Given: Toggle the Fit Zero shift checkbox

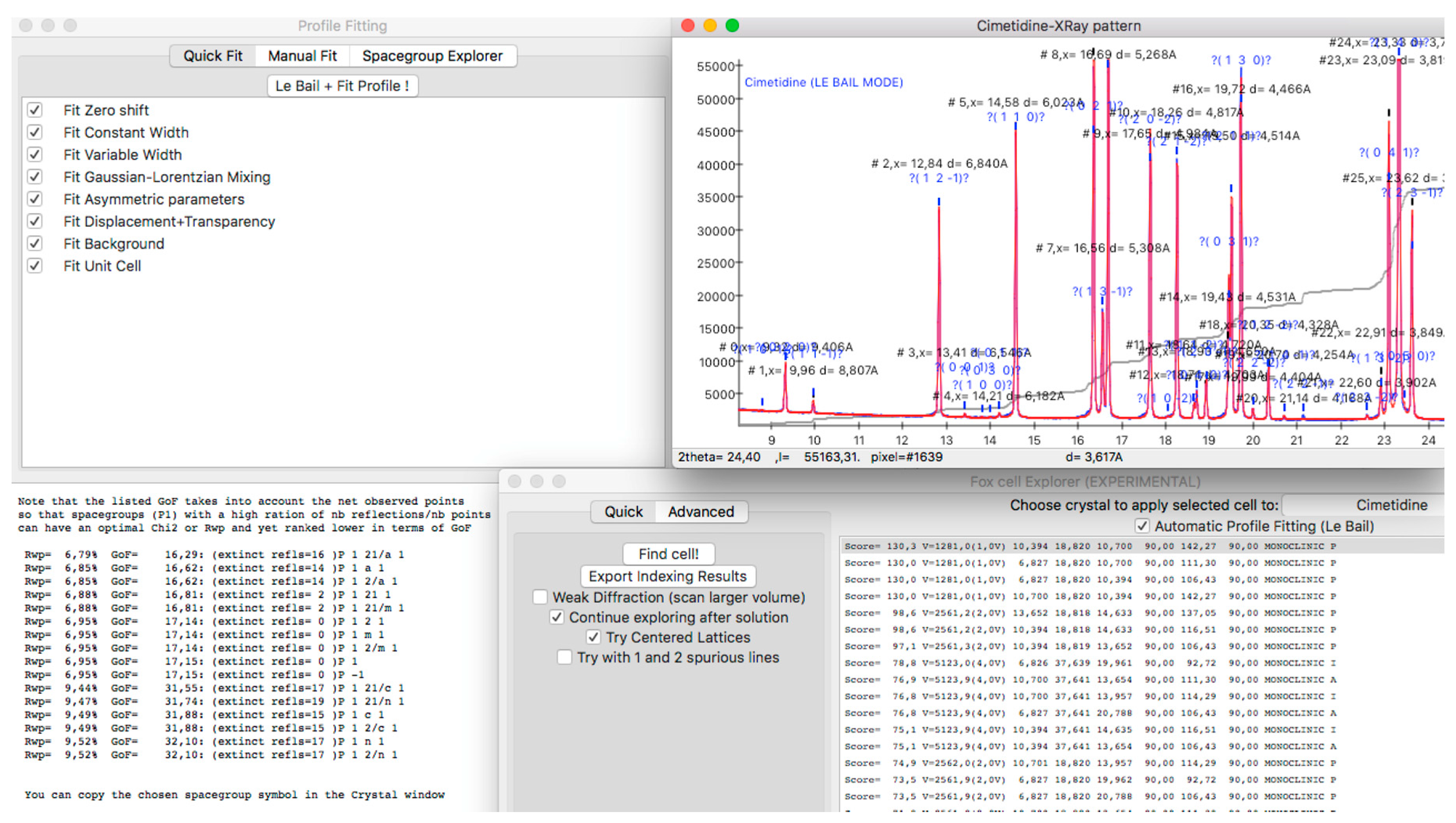Looking at the screenshot, I should pyautogui.click(x=35, y=110).
